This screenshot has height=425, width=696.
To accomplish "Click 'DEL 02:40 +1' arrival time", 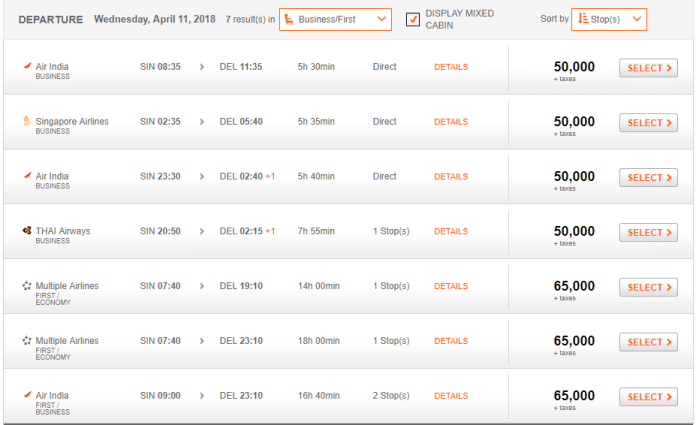I will click(247, 176).
